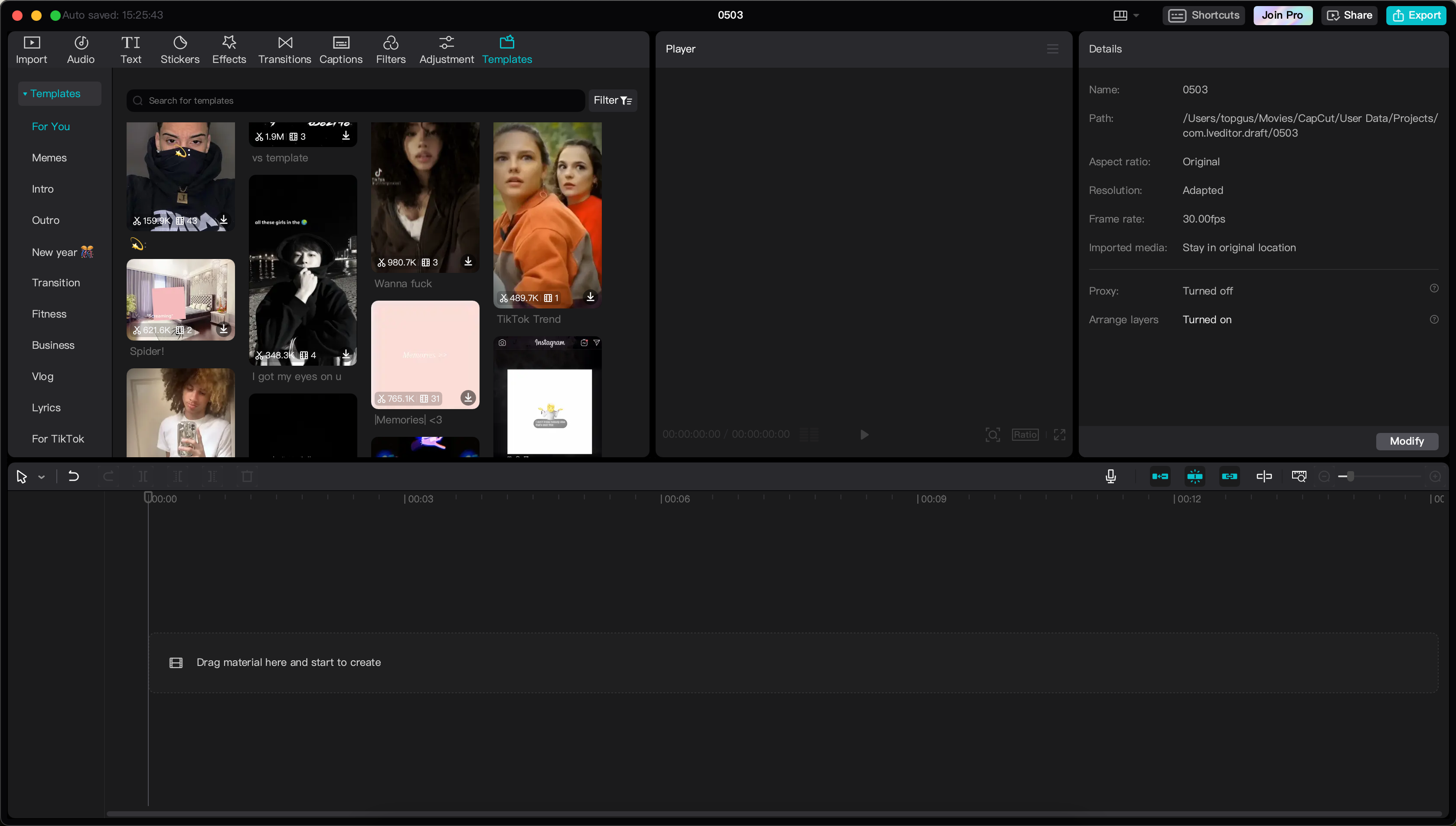Open the Player panel options menu

coord(1052,49)
